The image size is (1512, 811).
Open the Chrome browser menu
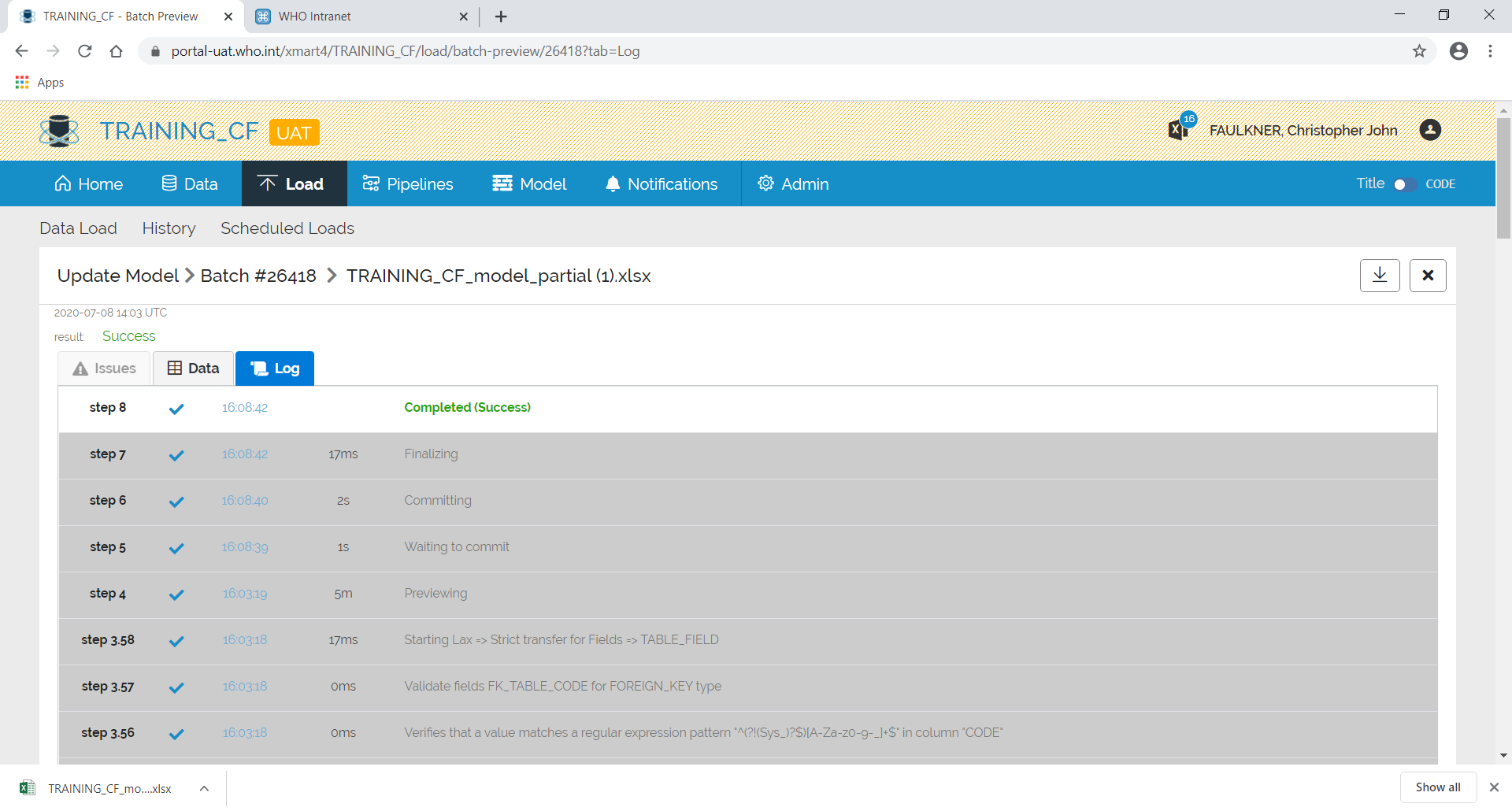coord(1490,50)
